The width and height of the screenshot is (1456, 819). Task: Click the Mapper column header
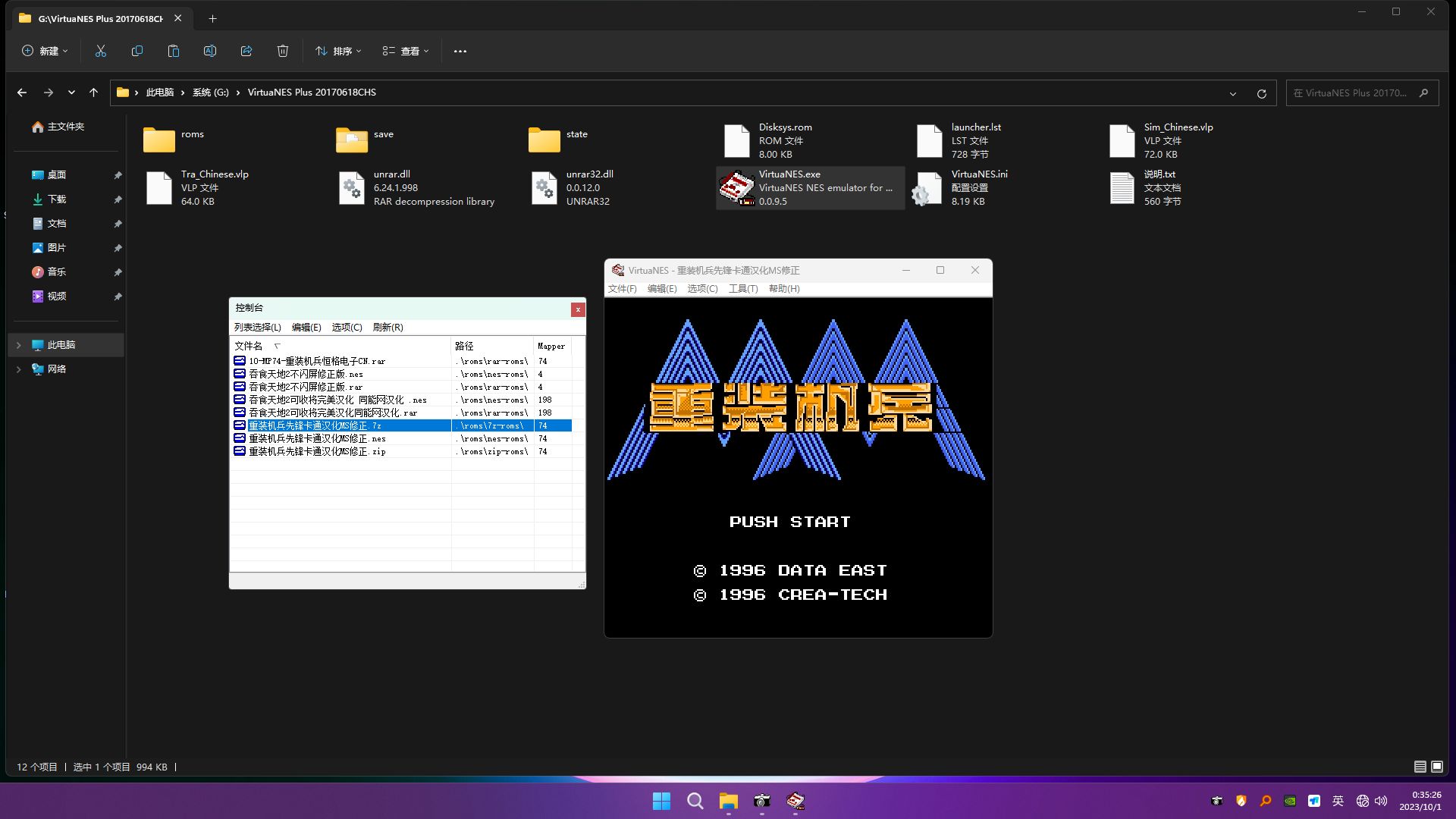point(552,346)
